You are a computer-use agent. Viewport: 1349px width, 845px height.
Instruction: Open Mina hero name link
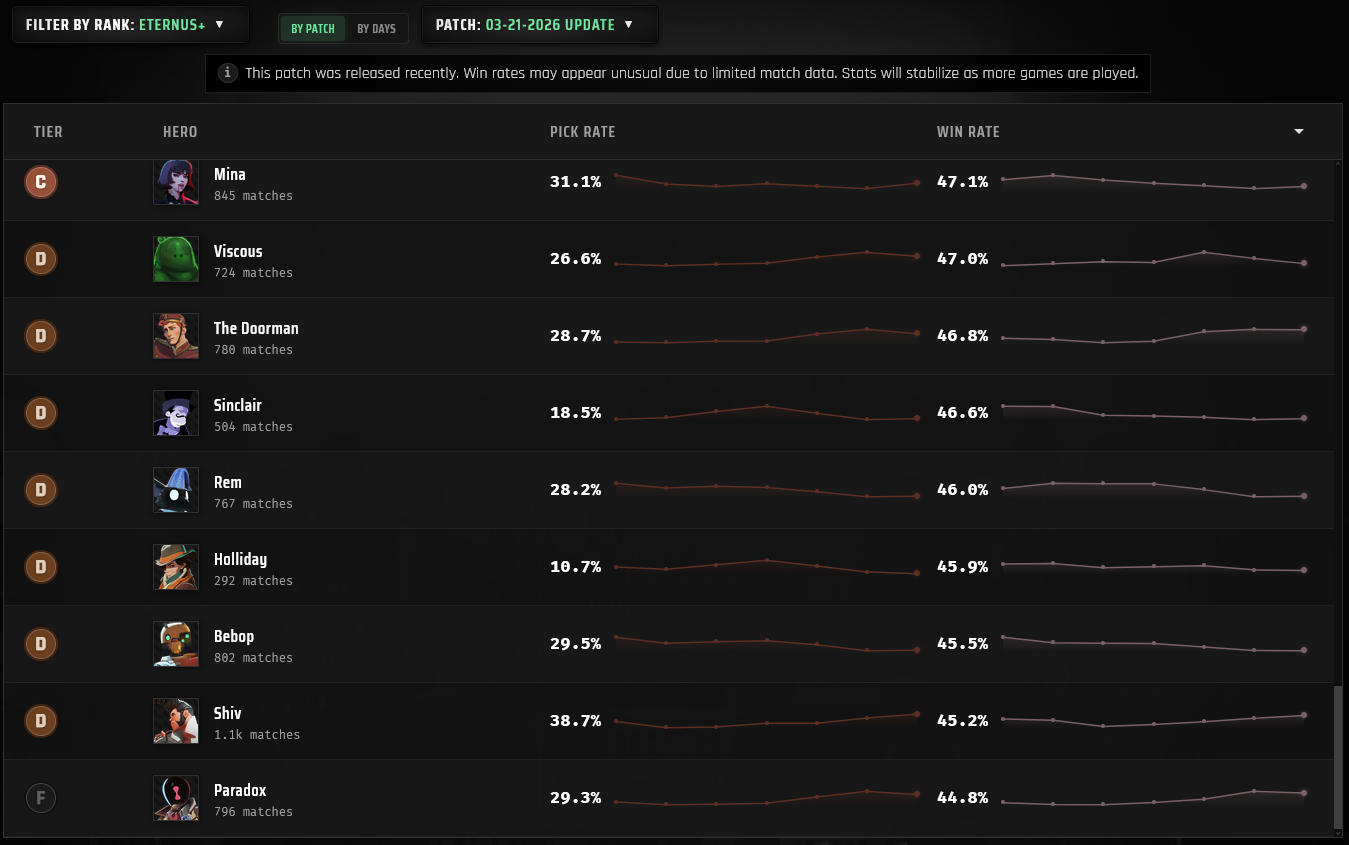[x=230, y=174]
